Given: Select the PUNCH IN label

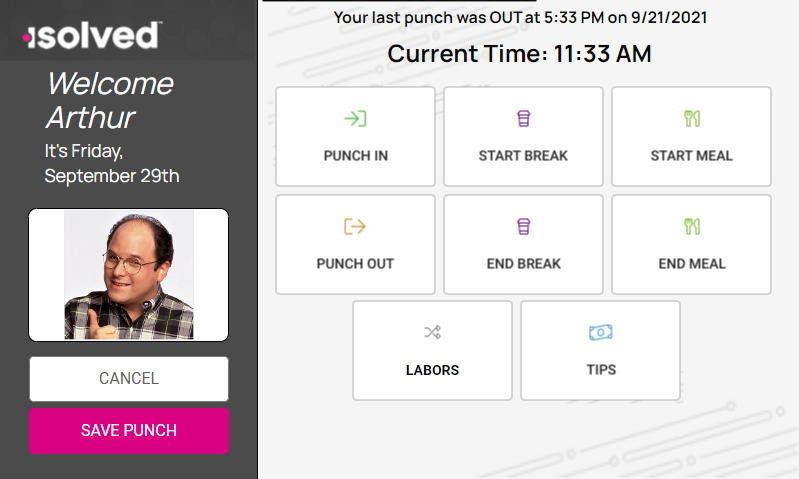Looking at the screenshot, I should point(355,156).
